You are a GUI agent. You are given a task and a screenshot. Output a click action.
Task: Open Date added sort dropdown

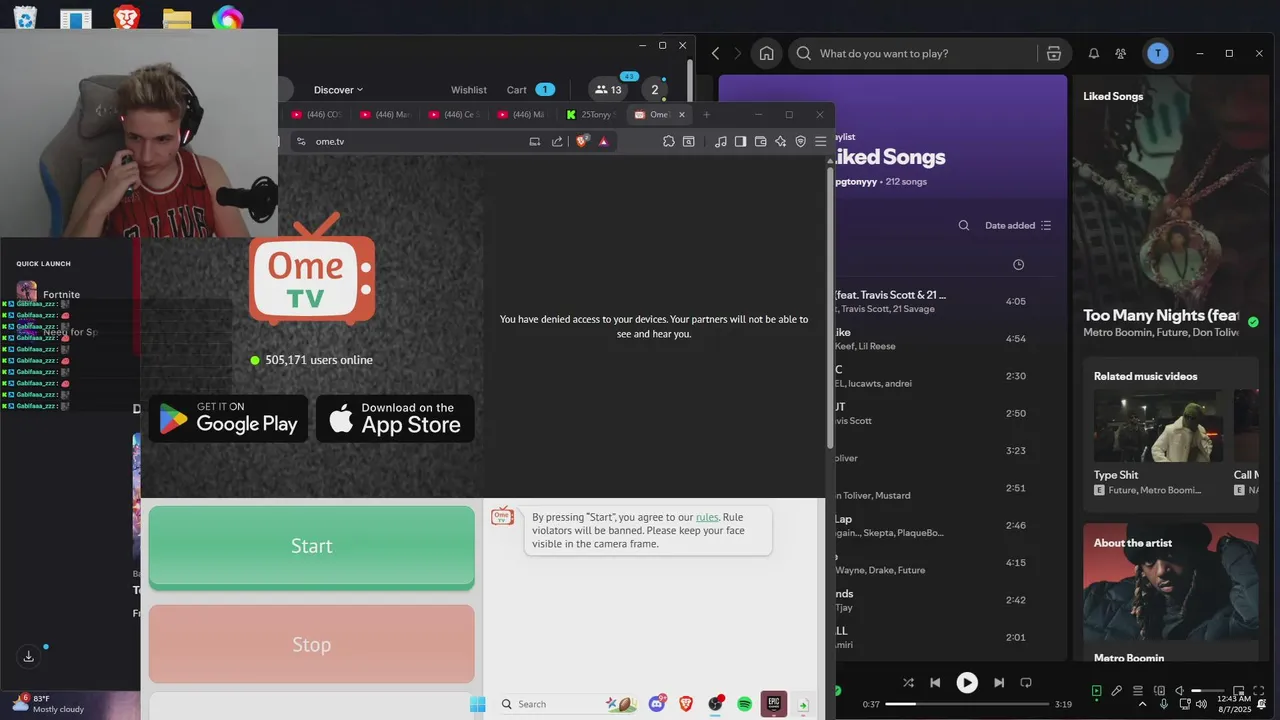[x=1018, y=226]
